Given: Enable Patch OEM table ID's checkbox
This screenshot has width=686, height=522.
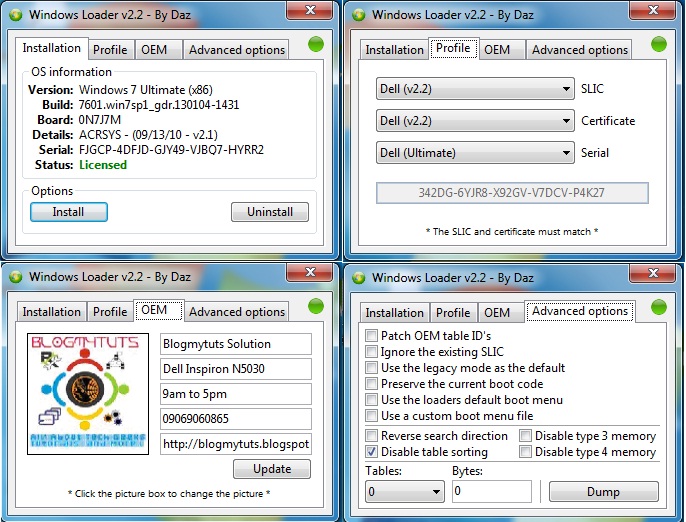Looking at the screenshot, I should point(371,336).
